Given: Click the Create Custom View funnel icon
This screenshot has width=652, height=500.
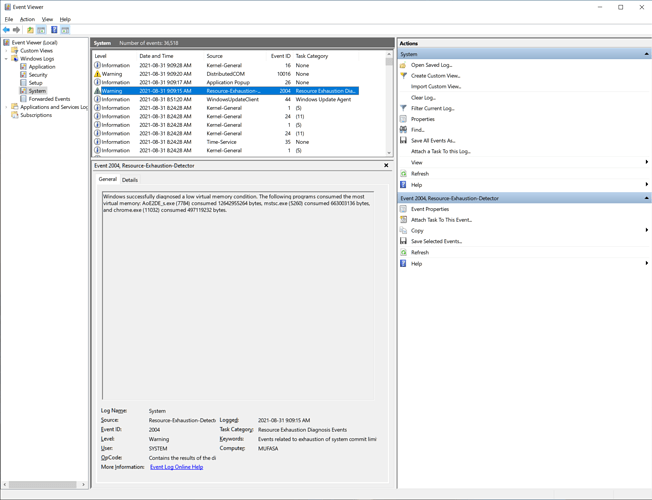Looking at the screenshot, I should point(403,76).
